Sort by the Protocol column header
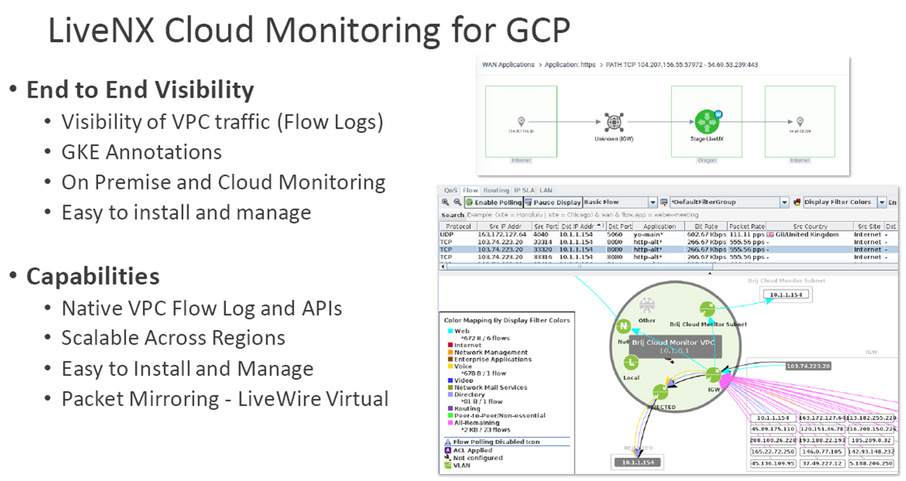This screenshot has height=481, width=906. [458, 226]
